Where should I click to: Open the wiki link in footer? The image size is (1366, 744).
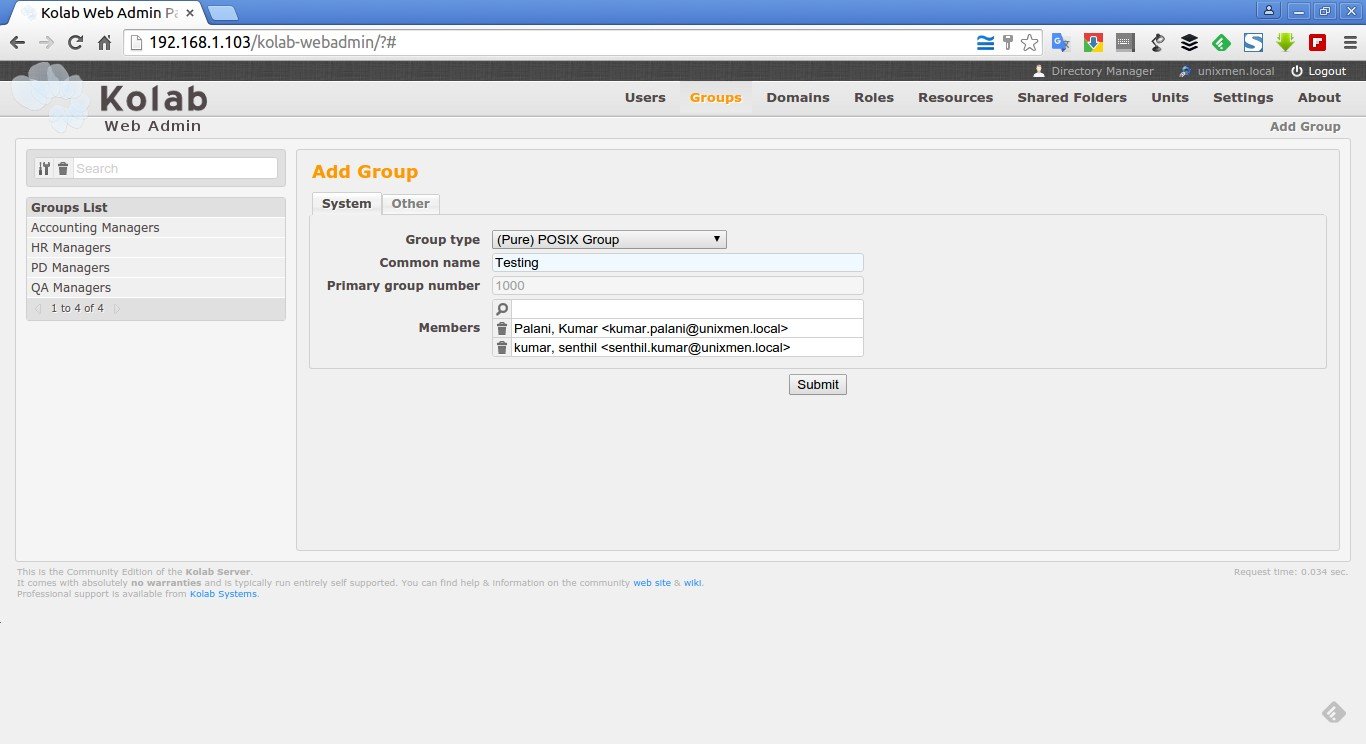pos(692,583)
